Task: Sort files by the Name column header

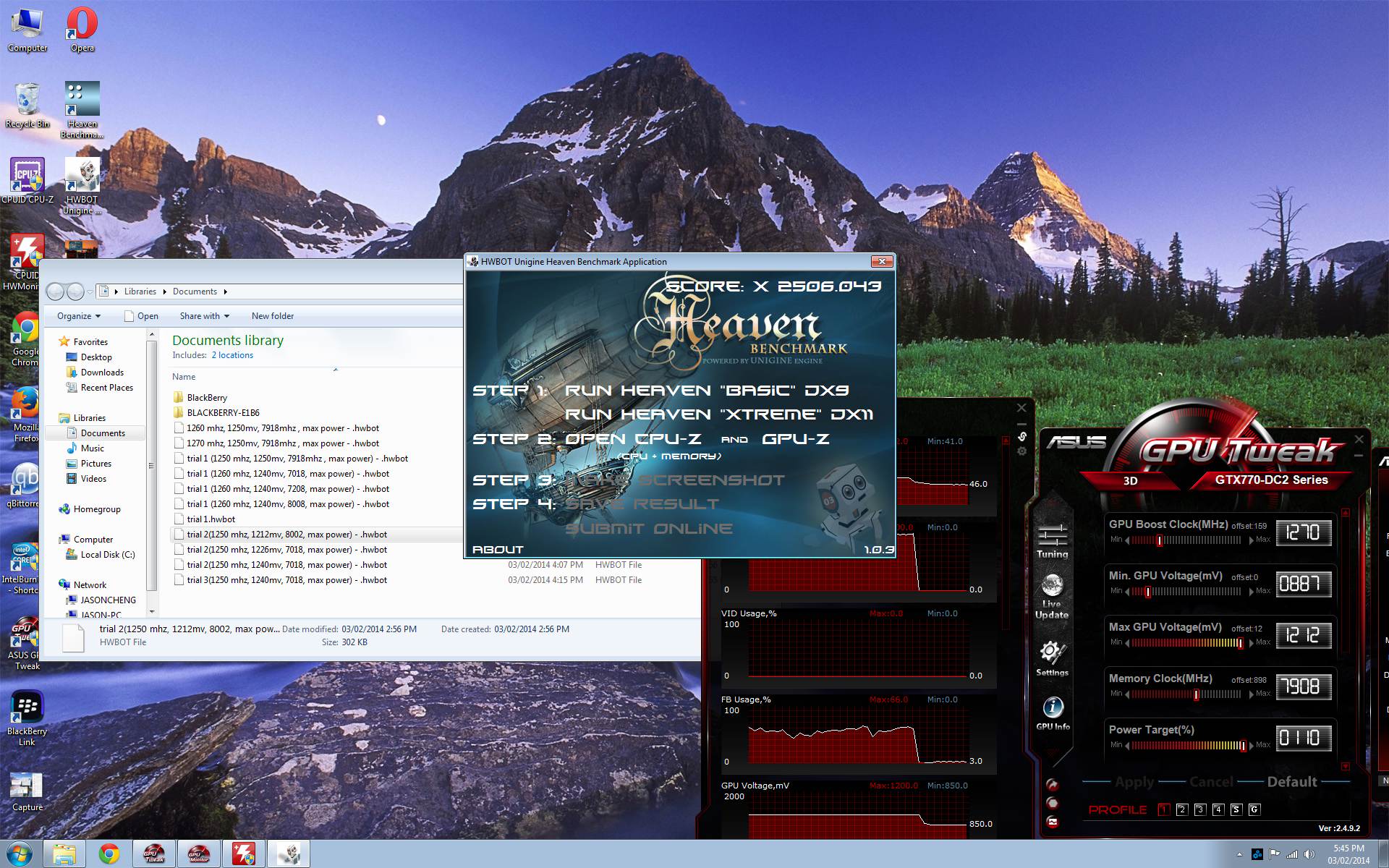Action: point(184,377)
